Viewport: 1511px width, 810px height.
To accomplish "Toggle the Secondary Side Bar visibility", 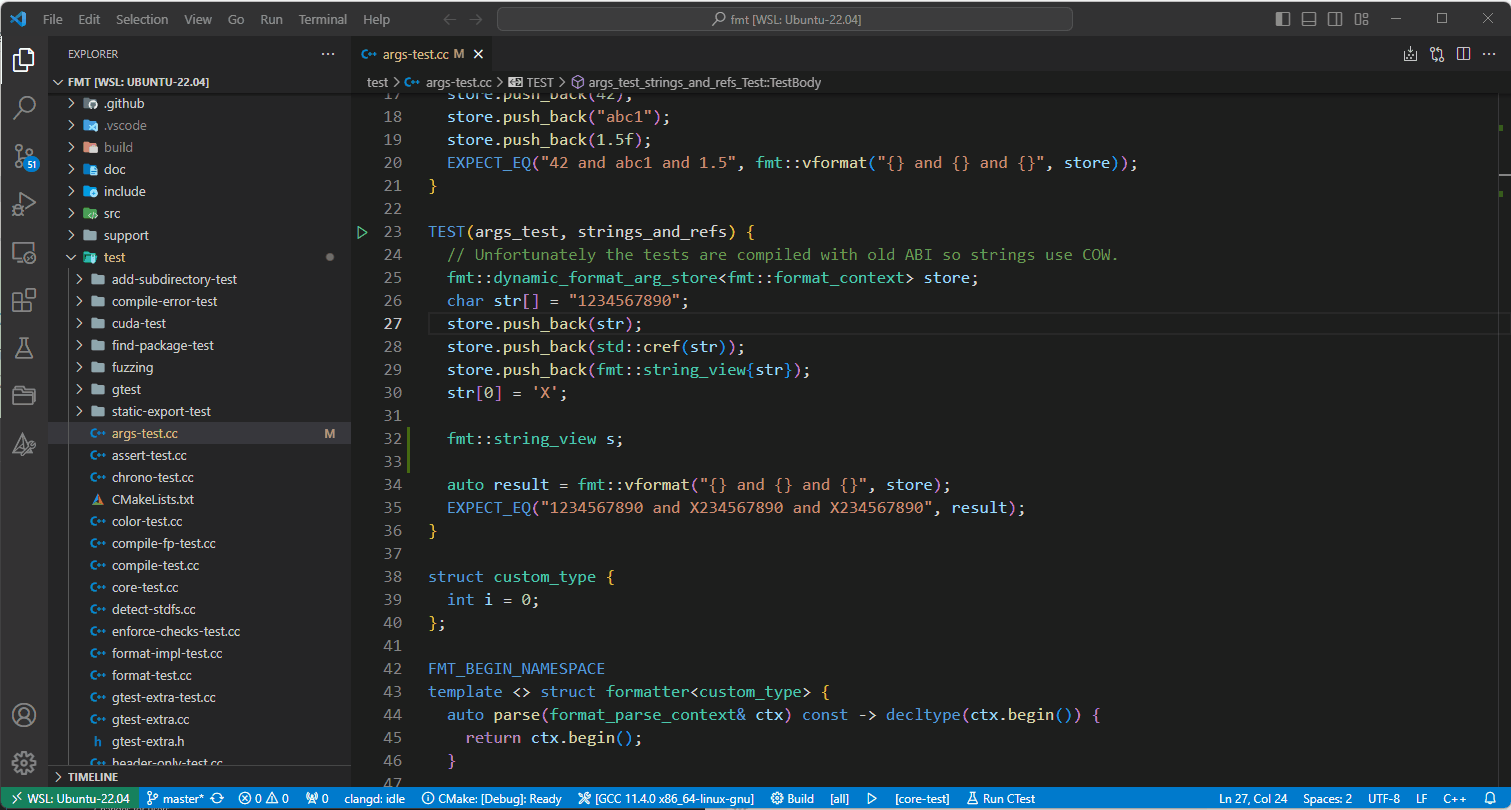I will [1334, 18].
